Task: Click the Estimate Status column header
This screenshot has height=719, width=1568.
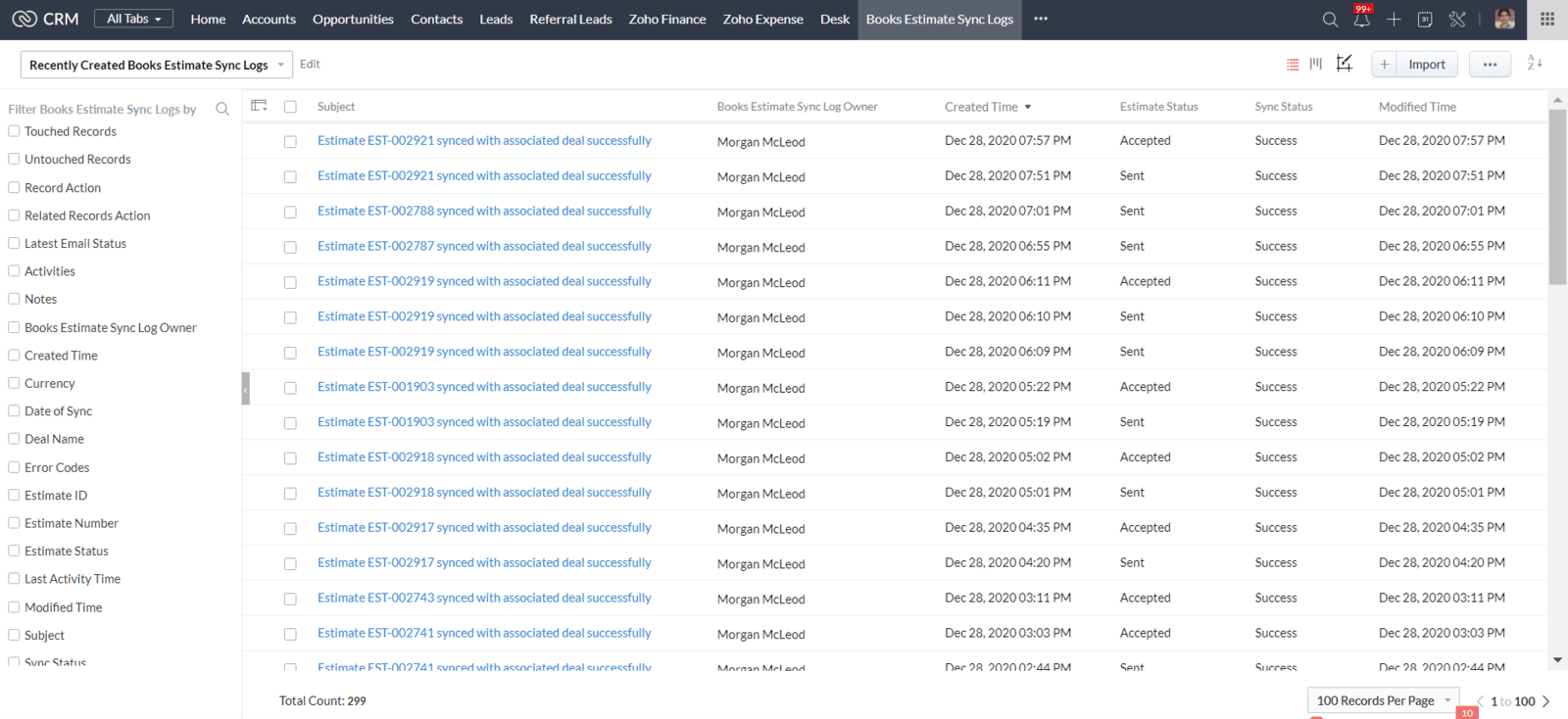Action: [x=1158, y=107]
